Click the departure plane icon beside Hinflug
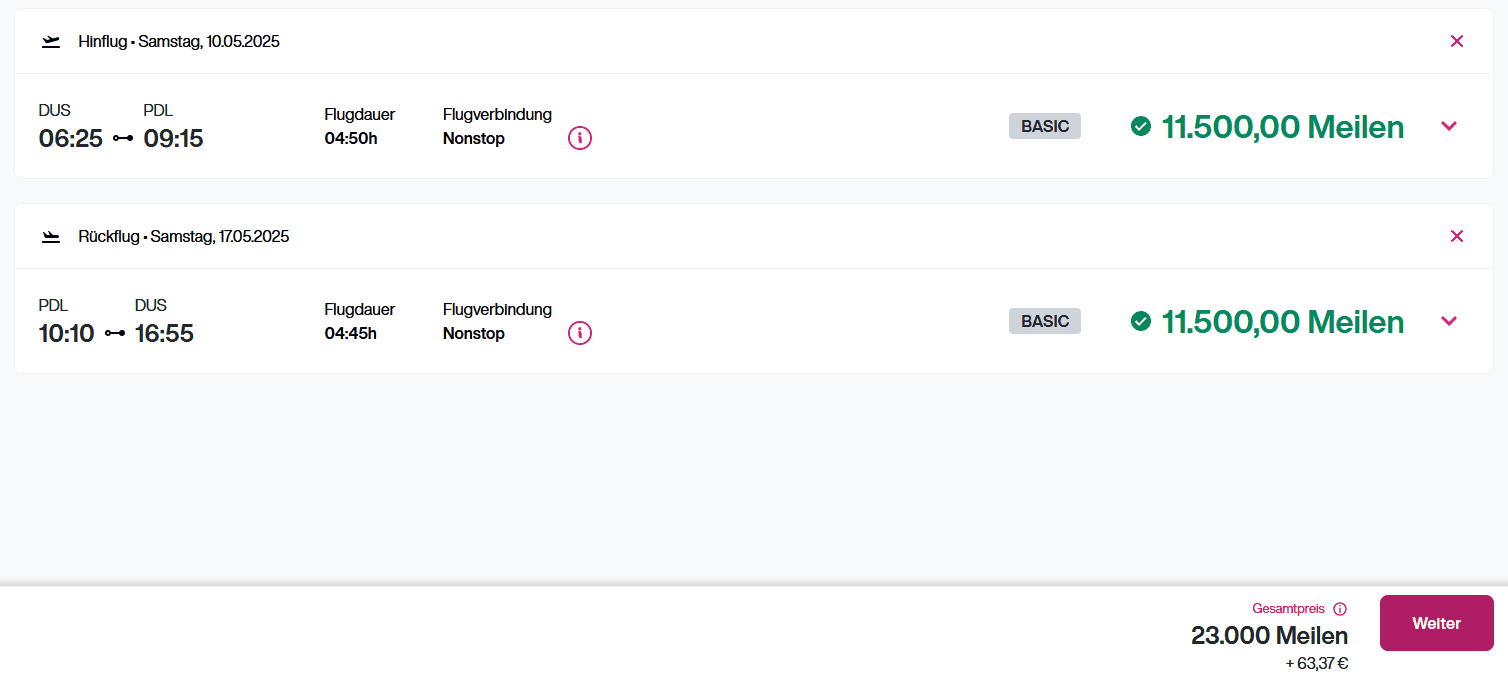Viewport: 1508px width, 679px height. click(x=51, y=42)
